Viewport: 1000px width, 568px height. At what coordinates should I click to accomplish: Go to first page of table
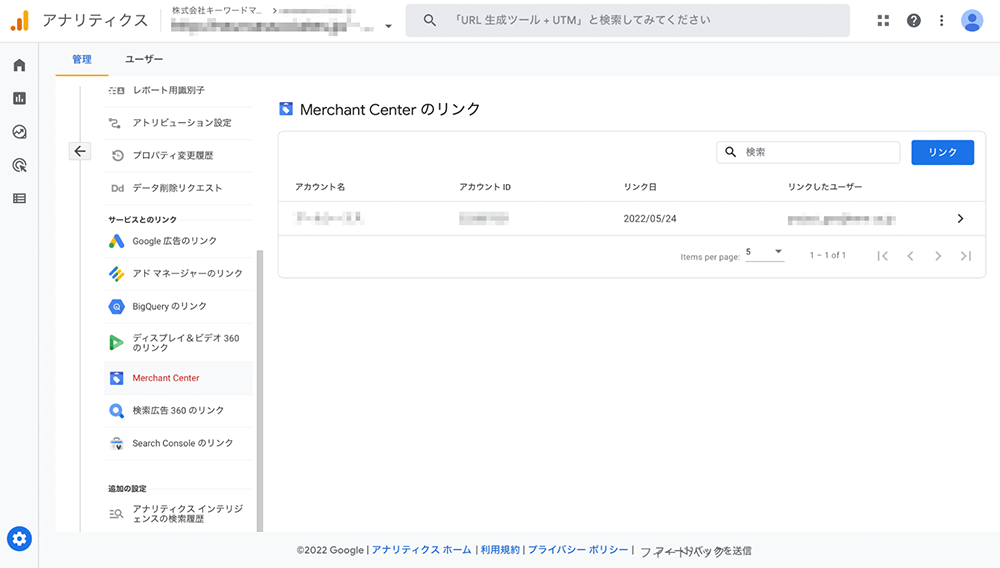point(883,256)
